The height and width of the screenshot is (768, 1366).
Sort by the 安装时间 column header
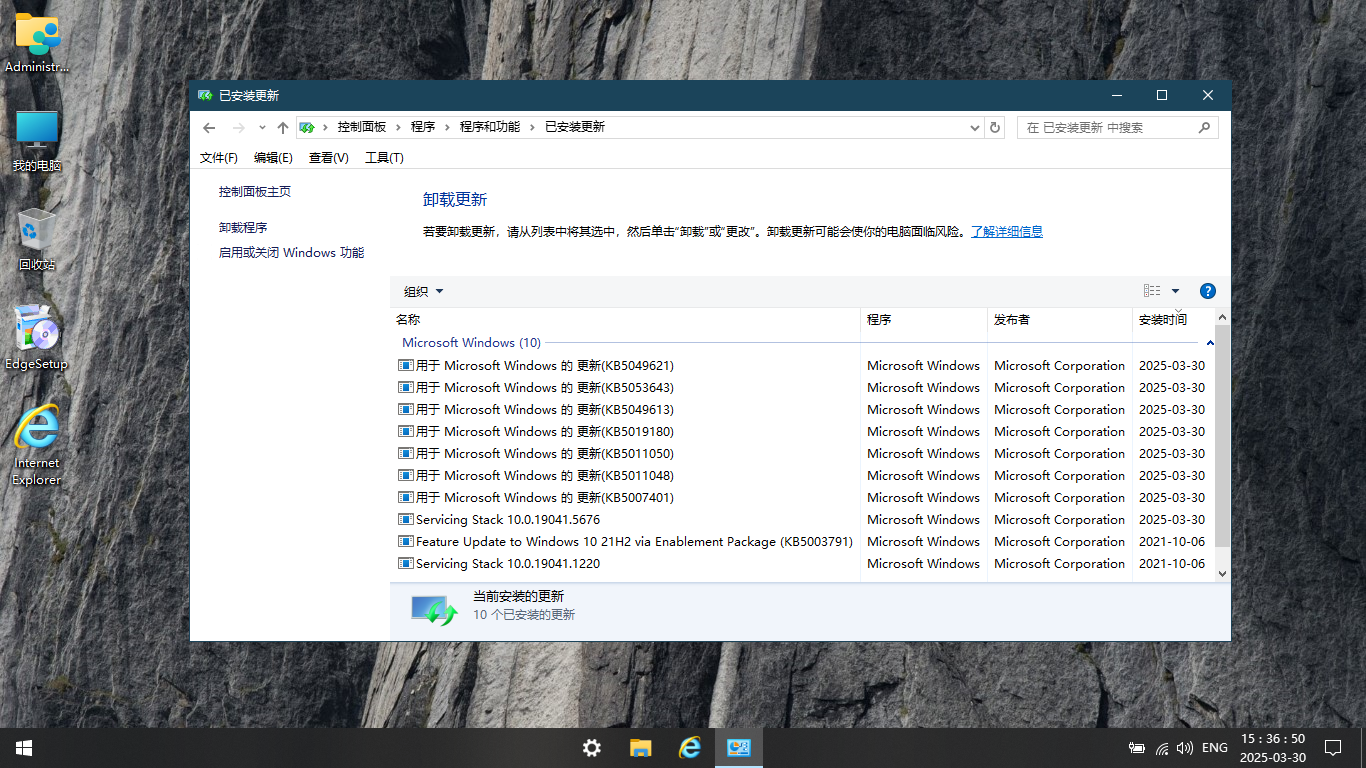[1172, 320]
